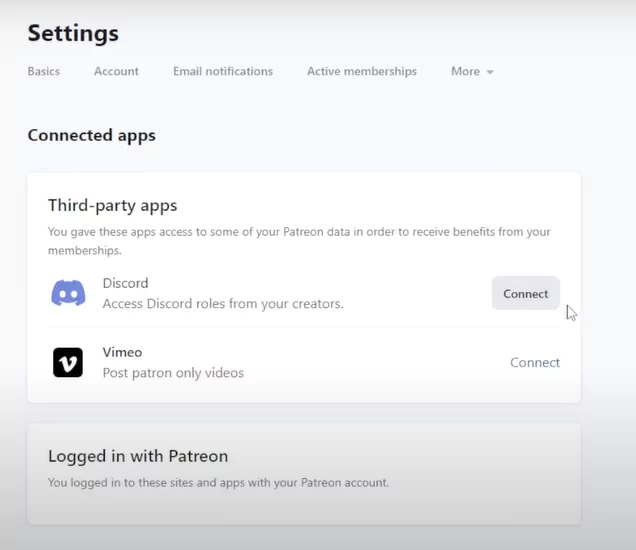This screenshot has height=550, width=636.
Task: Switch to the Account tab
Action: coord(116,71)
